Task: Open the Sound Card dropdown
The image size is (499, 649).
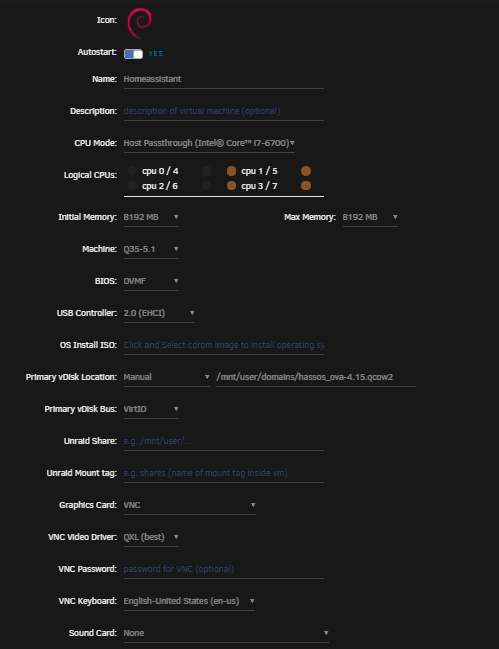Action: tap(226, 633)
